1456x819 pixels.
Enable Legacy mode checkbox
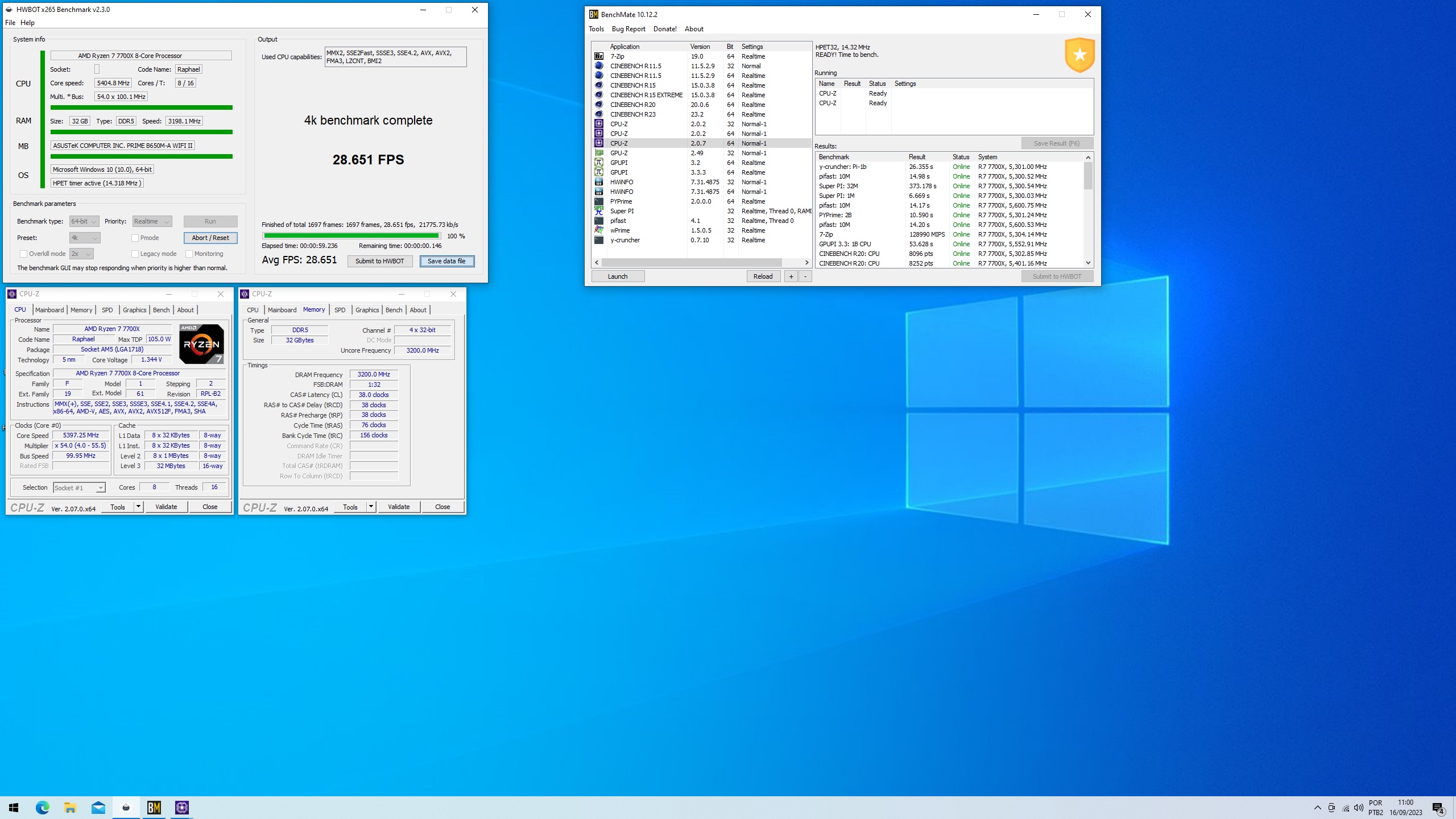135,254
